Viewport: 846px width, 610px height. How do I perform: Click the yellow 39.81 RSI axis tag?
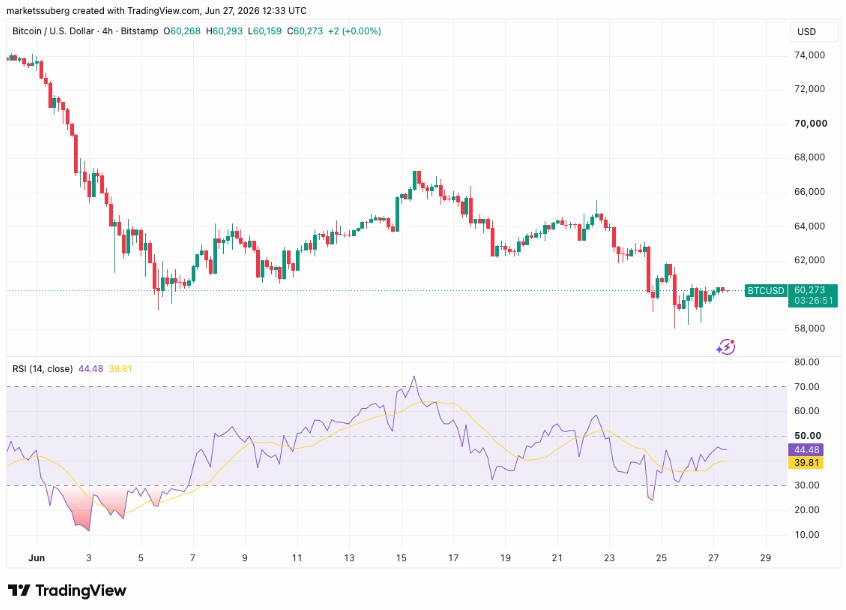pyautogui.click(x=806, y=463)
